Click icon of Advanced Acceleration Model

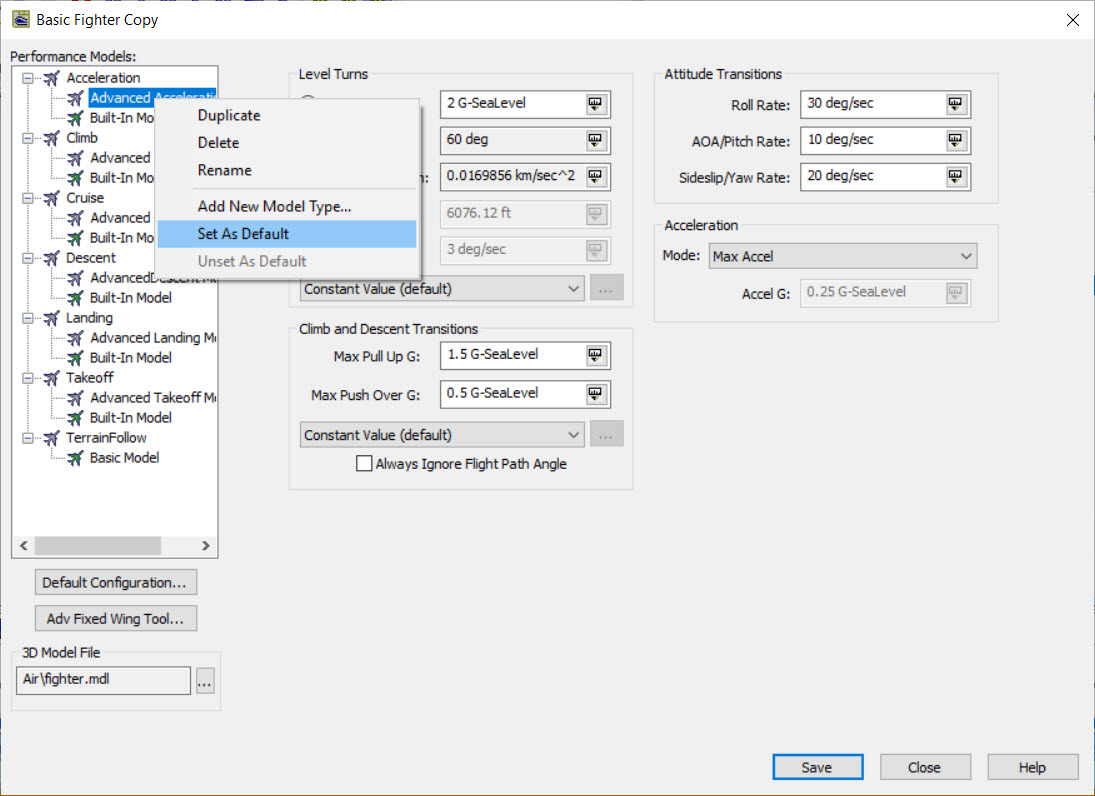click(x=75, y=98)
